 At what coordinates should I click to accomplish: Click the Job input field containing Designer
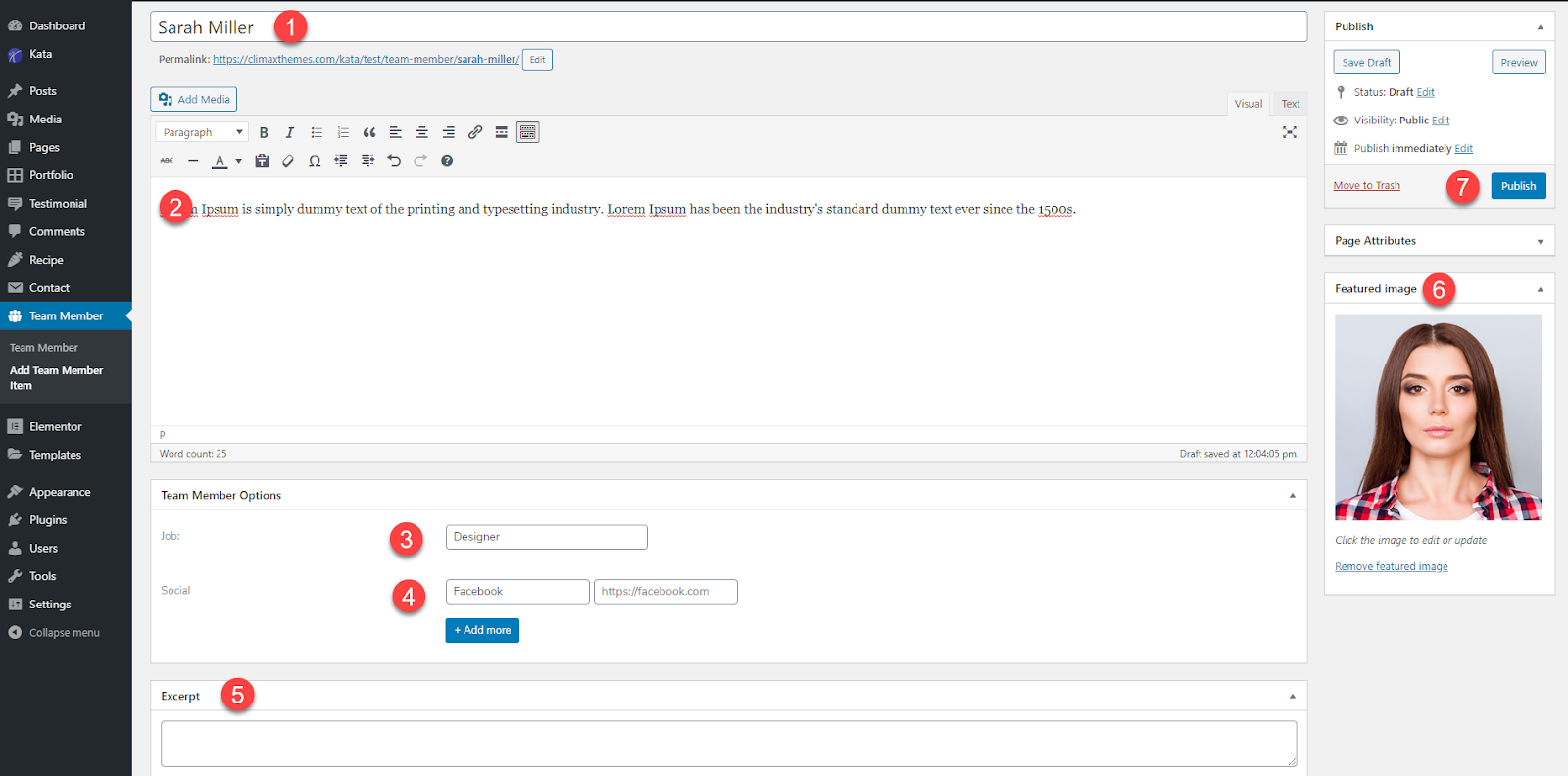[546, 537]
